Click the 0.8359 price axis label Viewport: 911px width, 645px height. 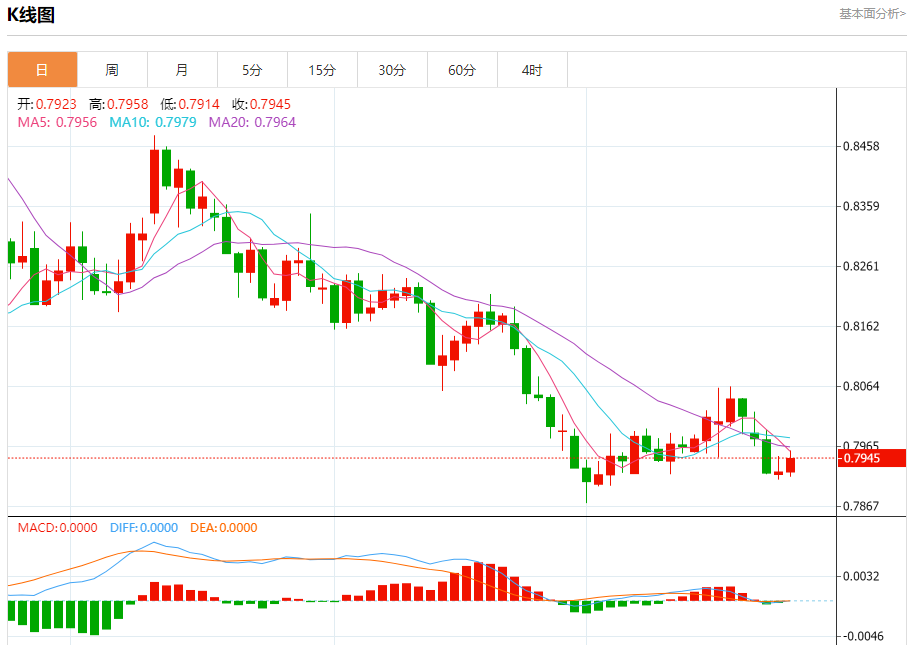862,206
